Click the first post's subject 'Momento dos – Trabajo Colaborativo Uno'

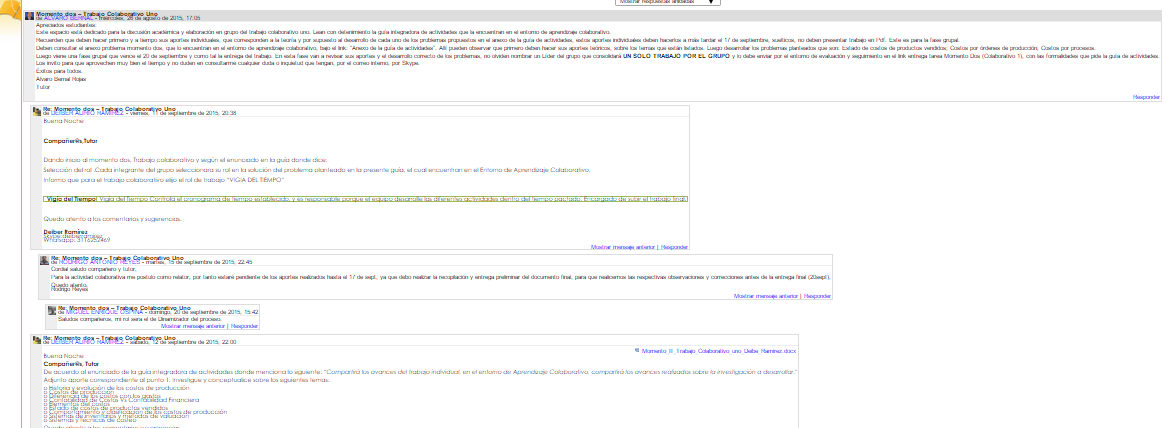click(x=95, y=13)
